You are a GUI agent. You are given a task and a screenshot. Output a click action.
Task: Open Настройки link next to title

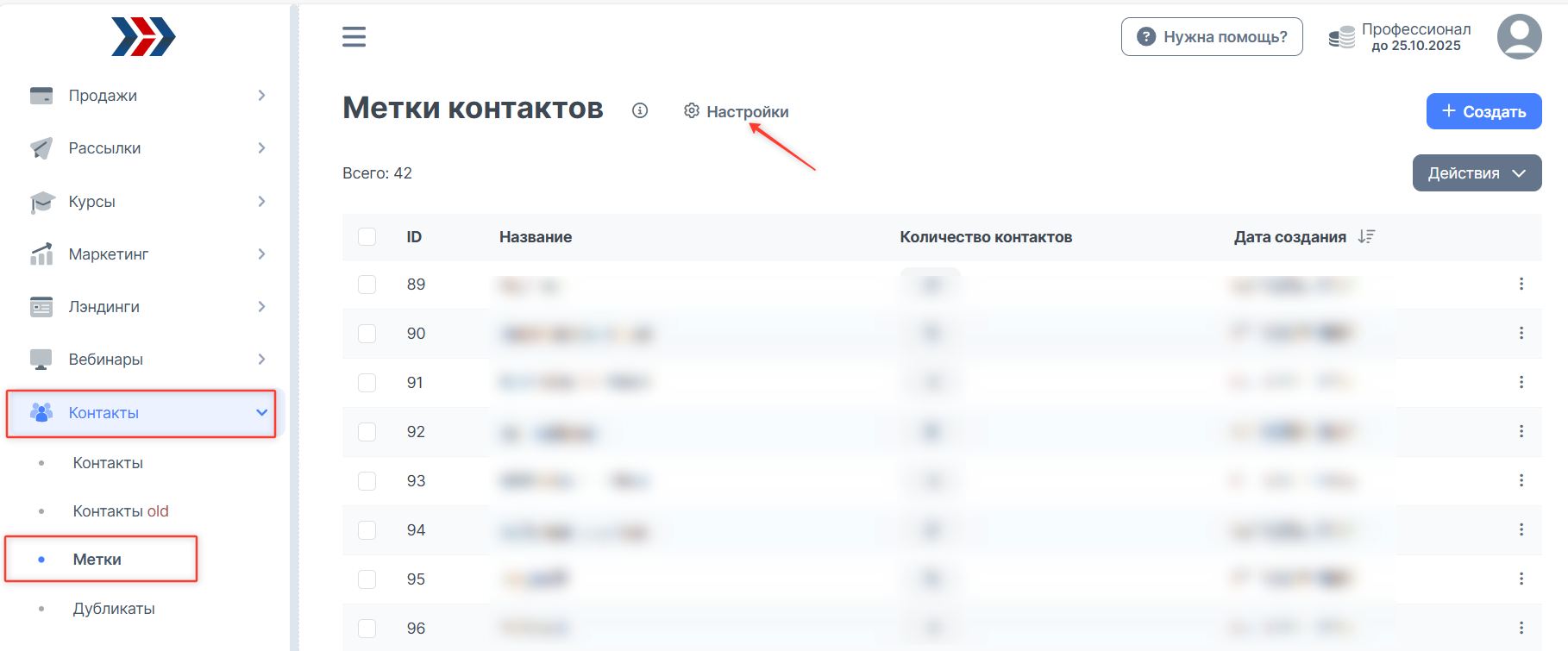tap(737, 111)
